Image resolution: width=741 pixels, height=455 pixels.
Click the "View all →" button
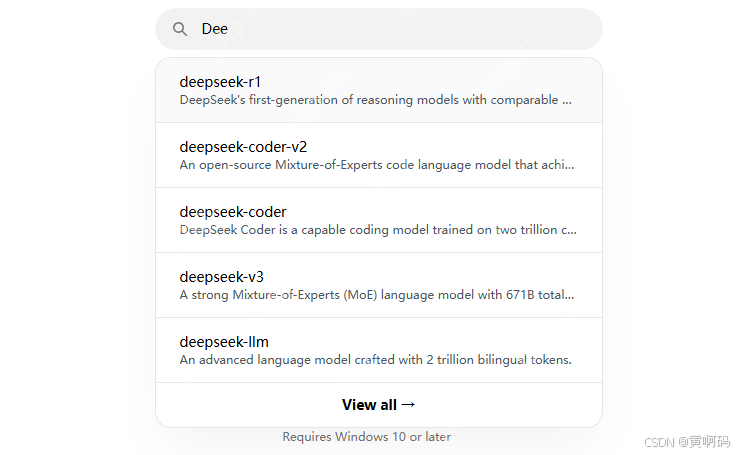379,405
